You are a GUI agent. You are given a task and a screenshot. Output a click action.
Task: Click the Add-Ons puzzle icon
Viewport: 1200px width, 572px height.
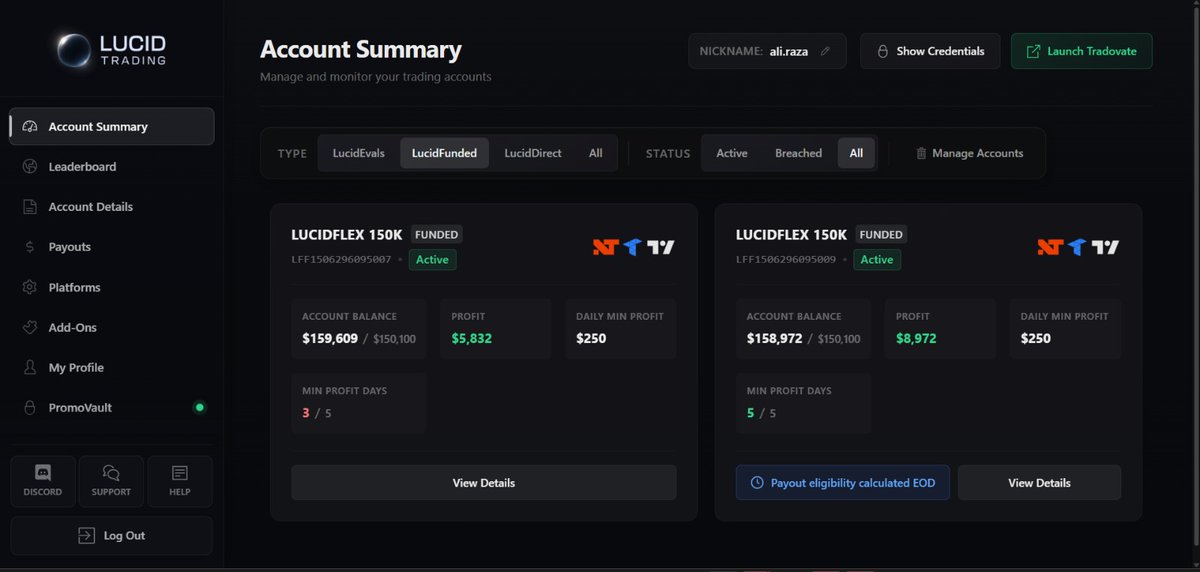[29, 327]
